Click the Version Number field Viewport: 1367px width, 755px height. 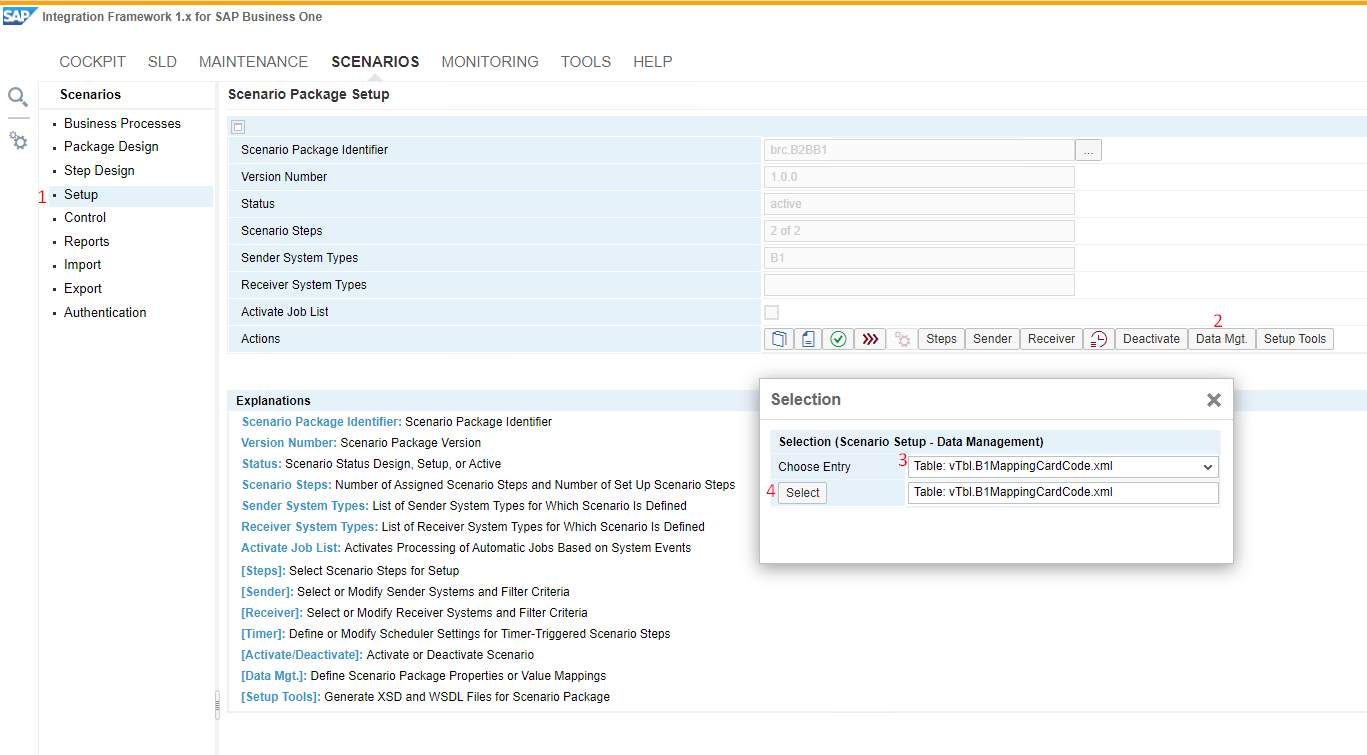tap(919, 177)
